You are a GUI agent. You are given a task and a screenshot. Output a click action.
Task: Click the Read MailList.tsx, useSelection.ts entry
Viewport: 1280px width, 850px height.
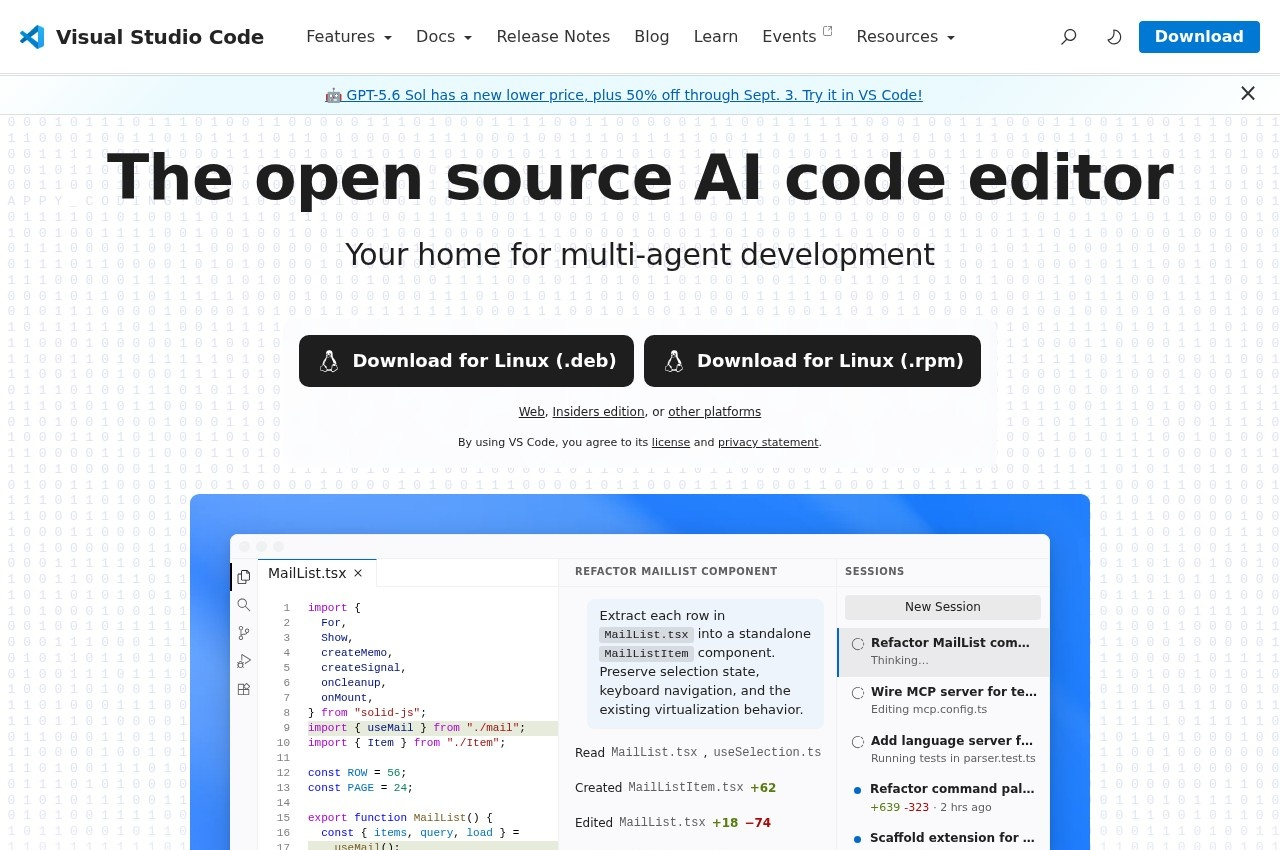tap(698, 752)
